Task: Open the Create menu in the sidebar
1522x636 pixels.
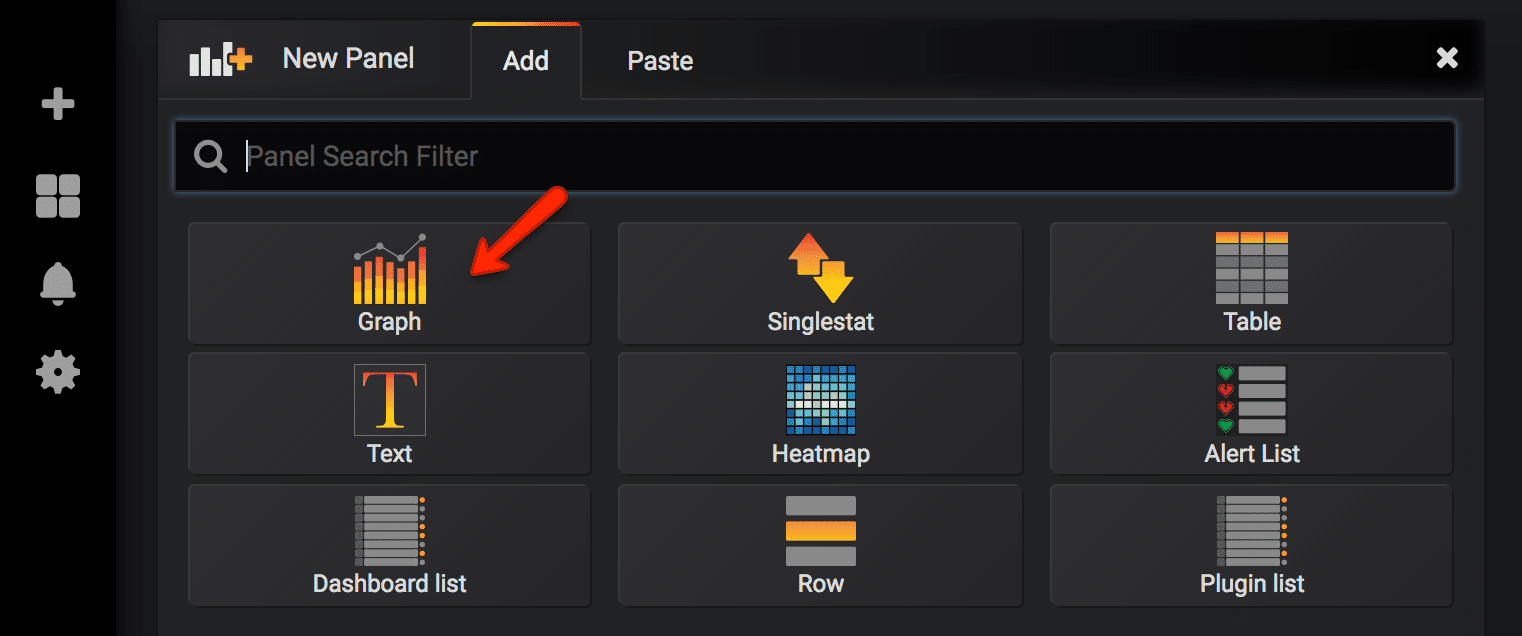Action: click(x=57, y=103)
